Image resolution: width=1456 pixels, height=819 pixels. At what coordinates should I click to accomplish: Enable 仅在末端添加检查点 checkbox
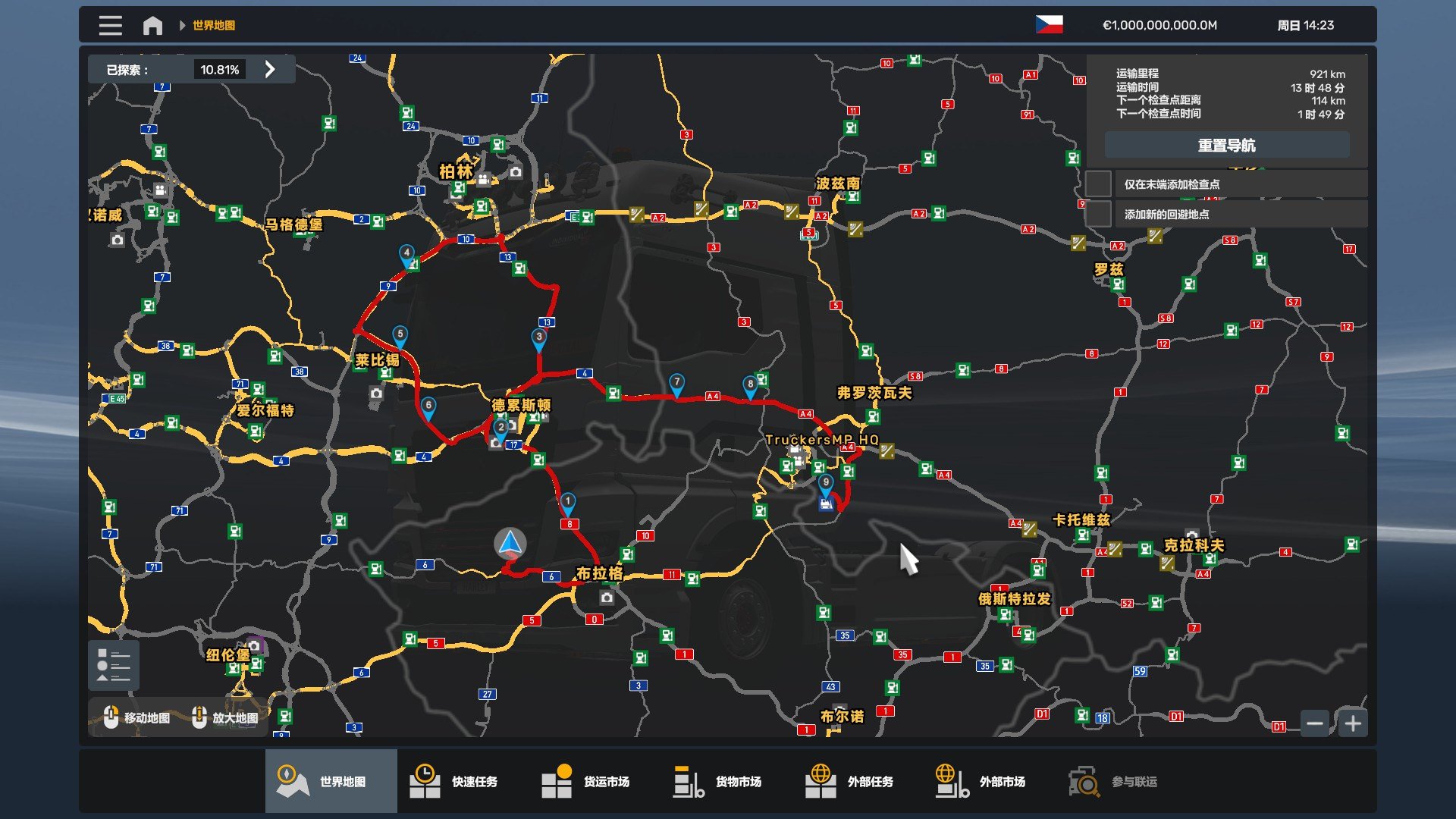[1098, 184]
